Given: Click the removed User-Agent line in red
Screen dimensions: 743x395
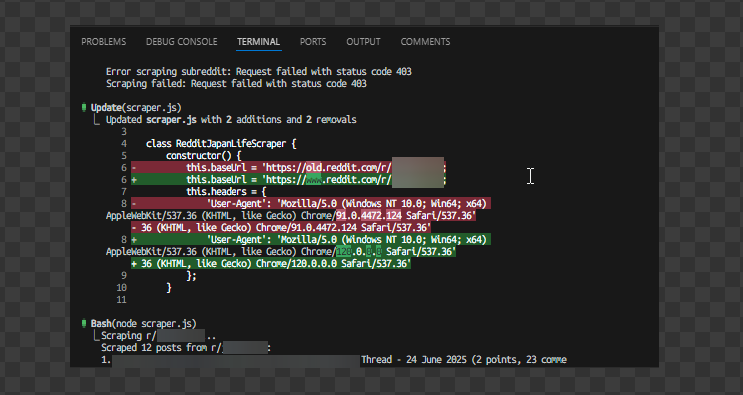Looking at the screenshot, I should coord(311,204).
